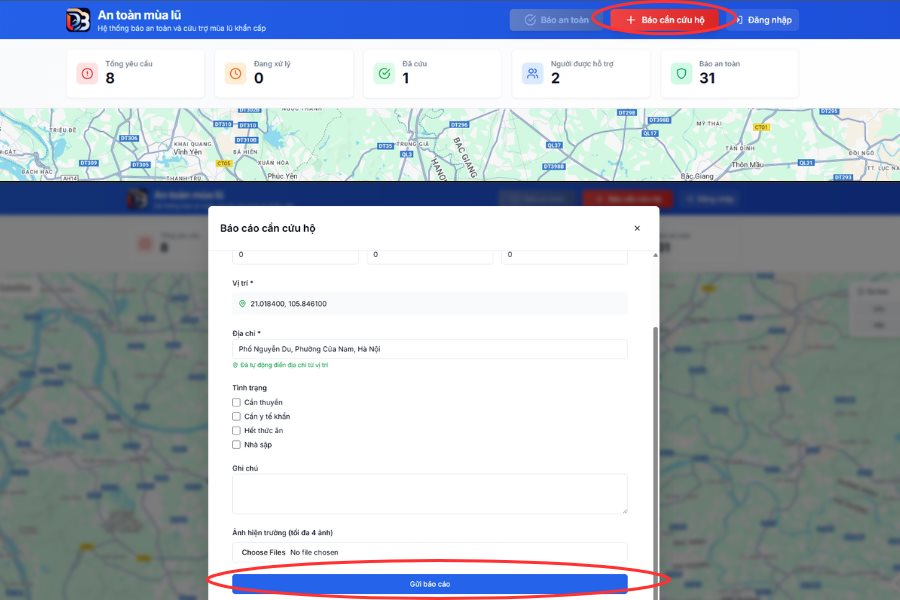Submit the form with Gửi báo cáo

(x=430, y=583)
